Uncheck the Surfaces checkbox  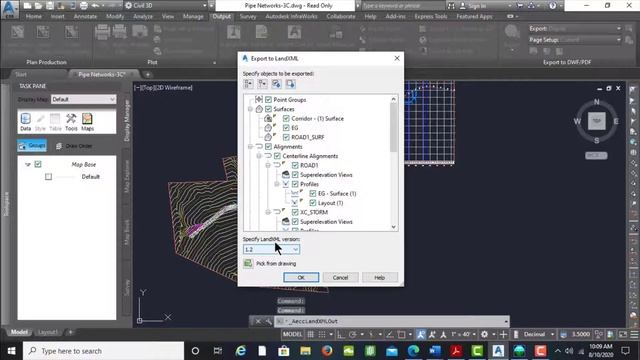268,109
